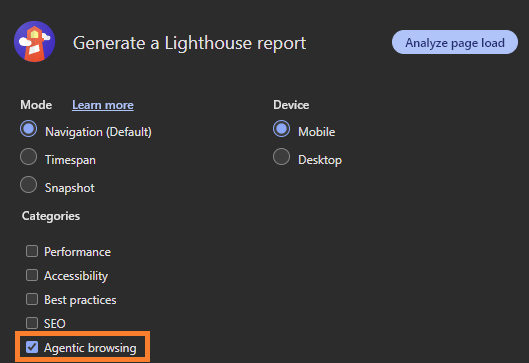This screenshot has width=529, height=363.
Task: Click the Categories section heading
Action: [x=51, y=216]
